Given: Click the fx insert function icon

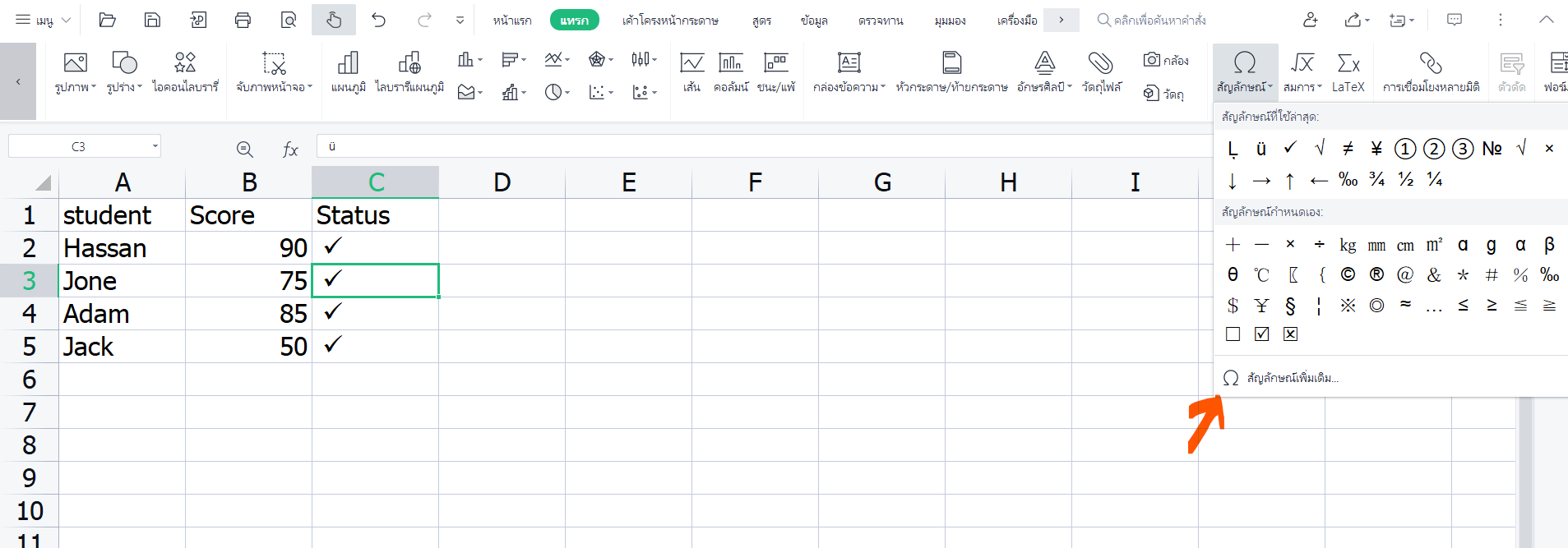Looking at the screenshot, I should [x=289, y=149].
